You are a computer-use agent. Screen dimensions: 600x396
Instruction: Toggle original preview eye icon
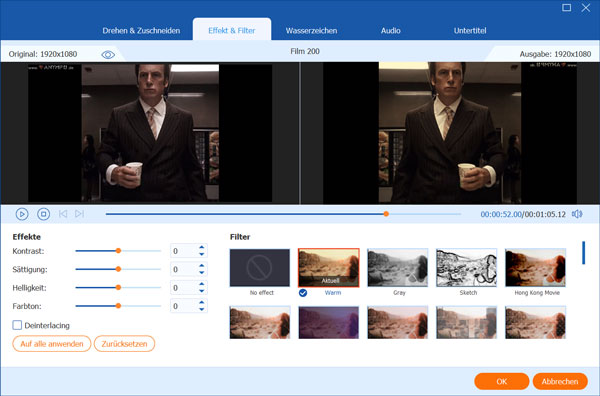tap(108, 55)
